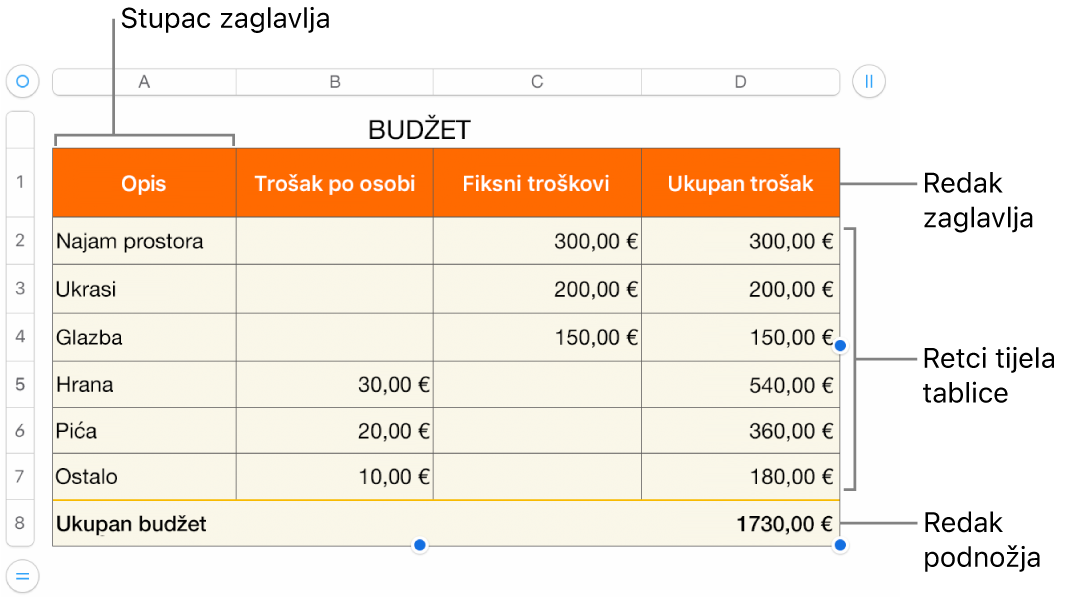1065x598 pixels.
Task: Click the Najam prostora cell
Action: (144, 241)
